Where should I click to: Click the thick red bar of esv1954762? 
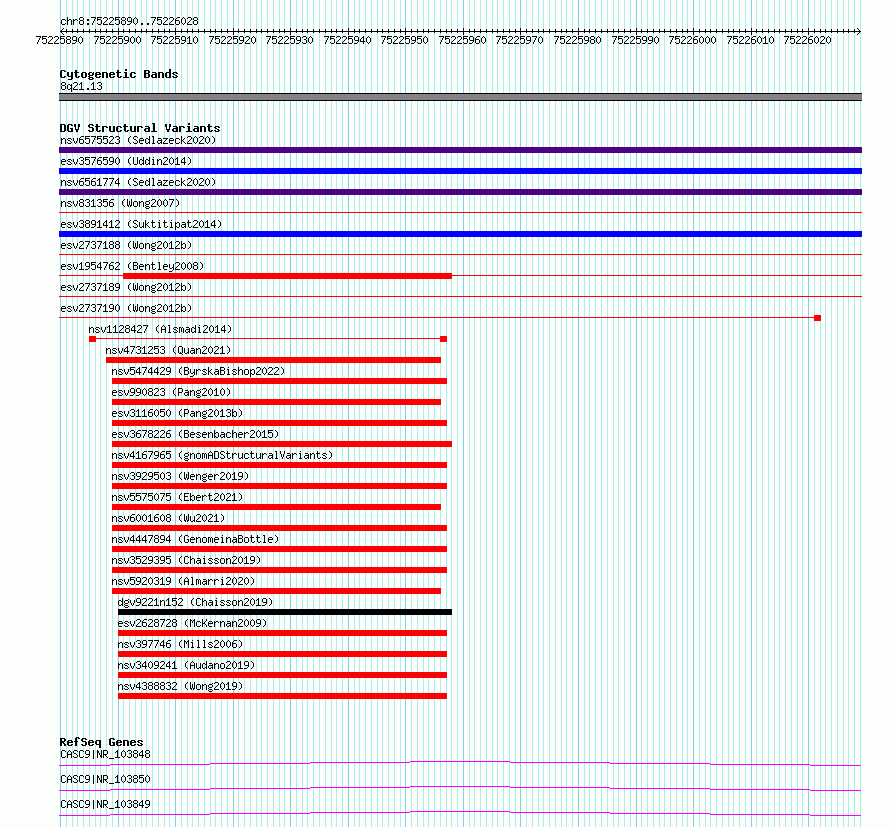tap(287, 276)
